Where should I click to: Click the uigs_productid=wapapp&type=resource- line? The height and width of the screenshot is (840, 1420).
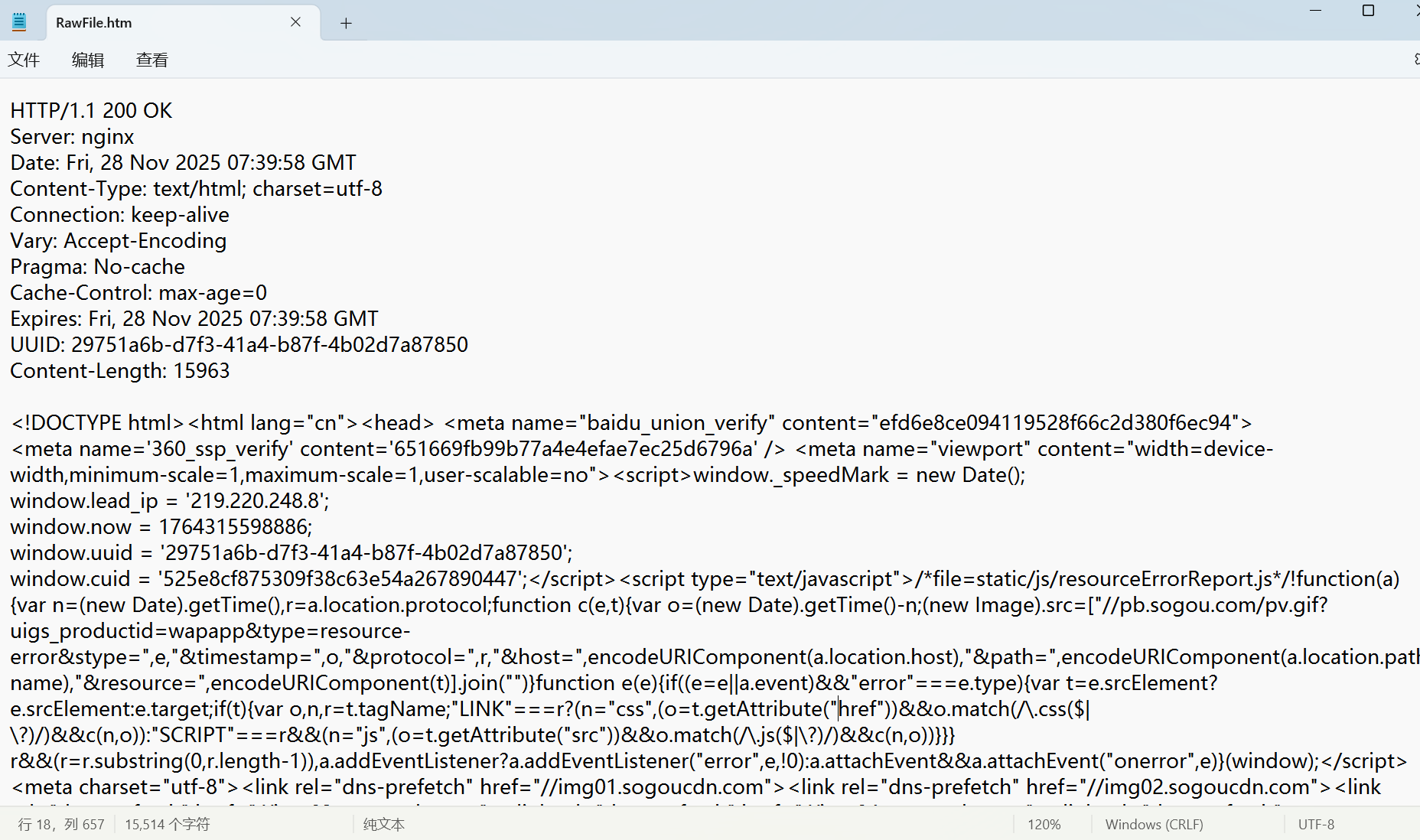tap(210, 631)
